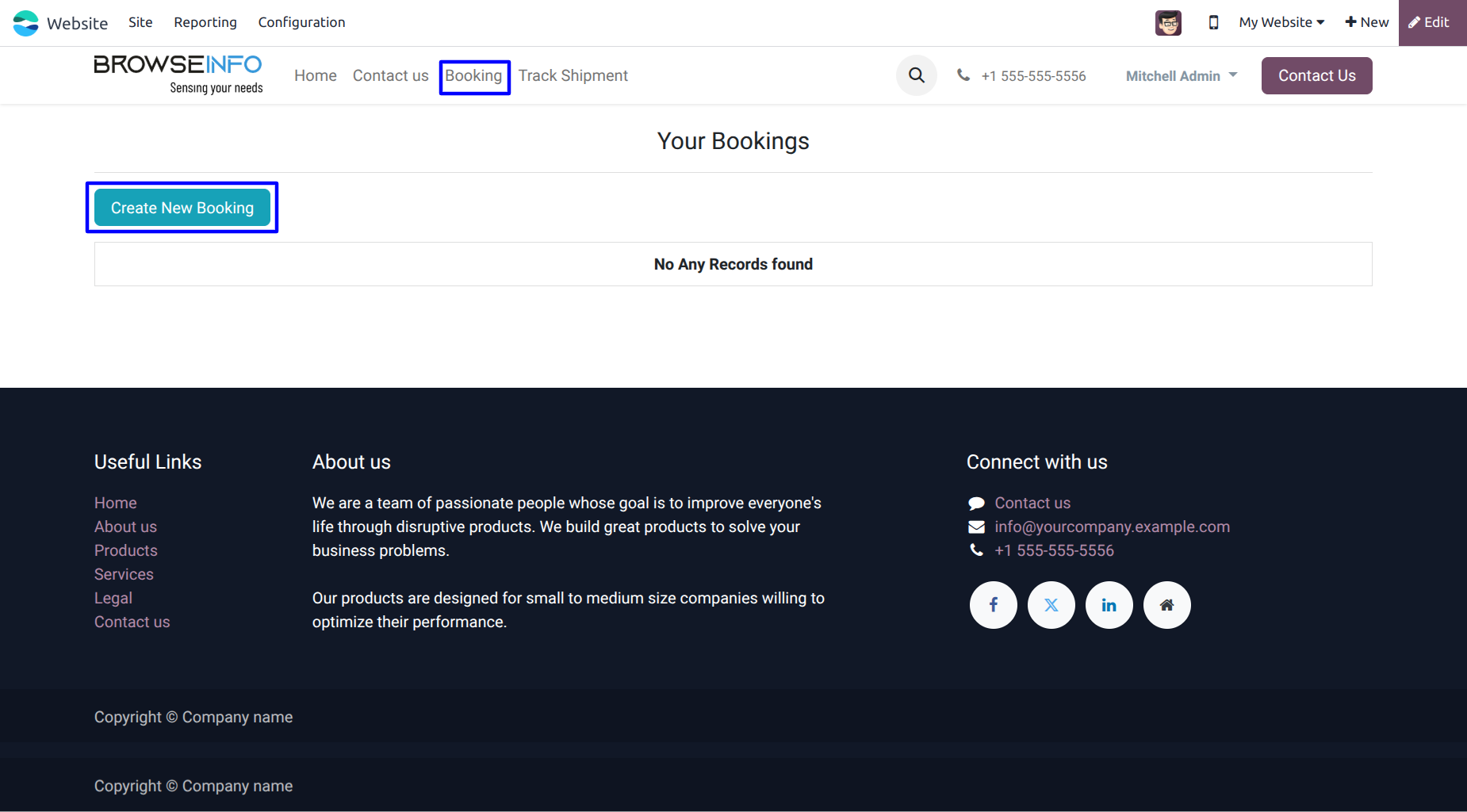This screenshot has height=812, width=1467.
Task: Click the 'About us' footer heading
Action: point(351,462)
